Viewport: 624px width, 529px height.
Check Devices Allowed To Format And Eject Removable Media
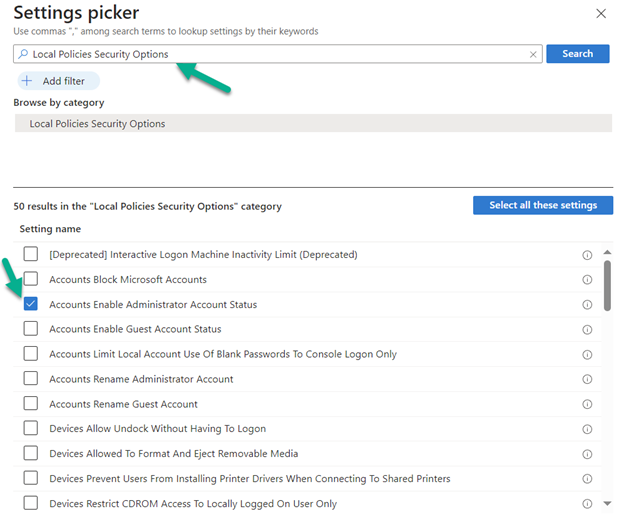coord(31,453)
